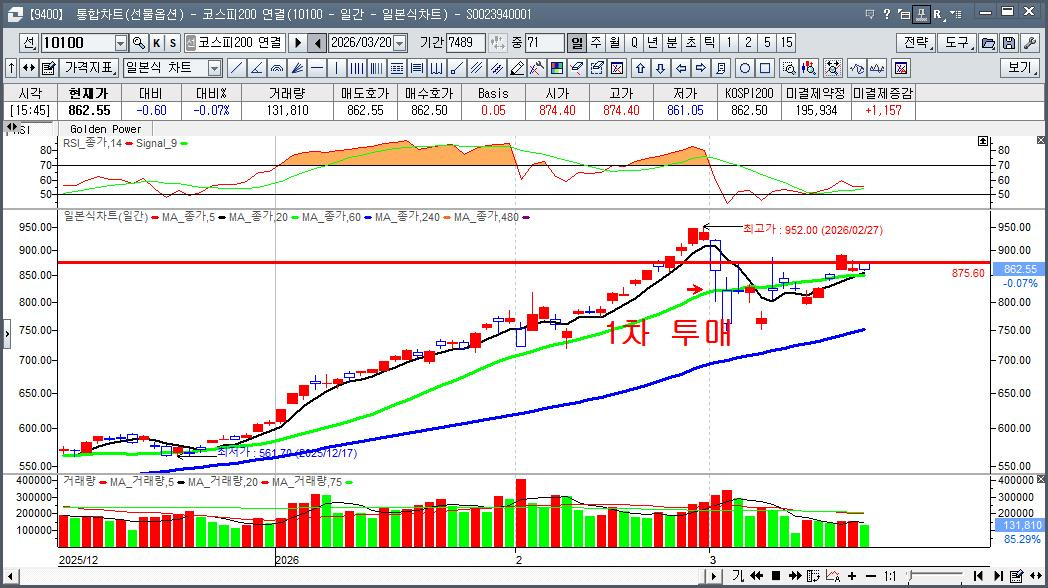Viewport: 1048px width, 588px height.
Task: Open the color palette chart tool
Action: tap(557, 67)
